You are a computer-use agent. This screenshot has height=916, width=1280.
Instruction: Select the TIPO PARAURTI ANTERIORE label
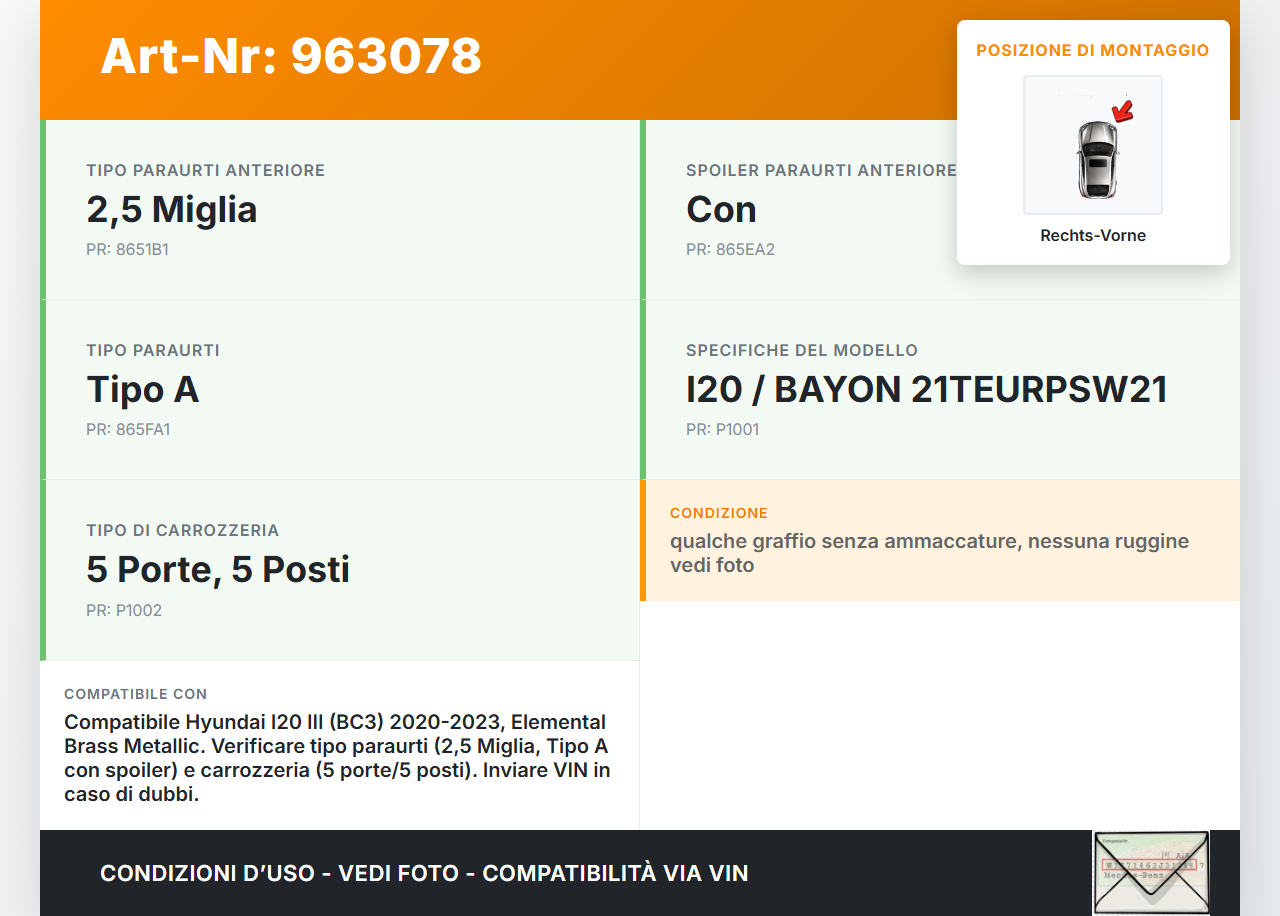206,171
